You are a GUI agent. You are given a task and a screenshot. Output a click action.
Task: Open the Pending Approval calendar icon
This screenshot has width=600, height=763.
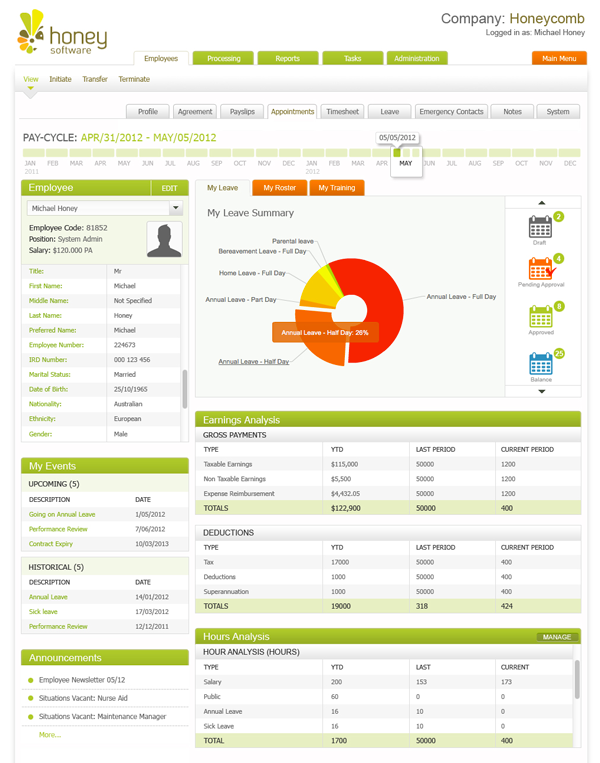pyautogui.click(x=540, y=269)
